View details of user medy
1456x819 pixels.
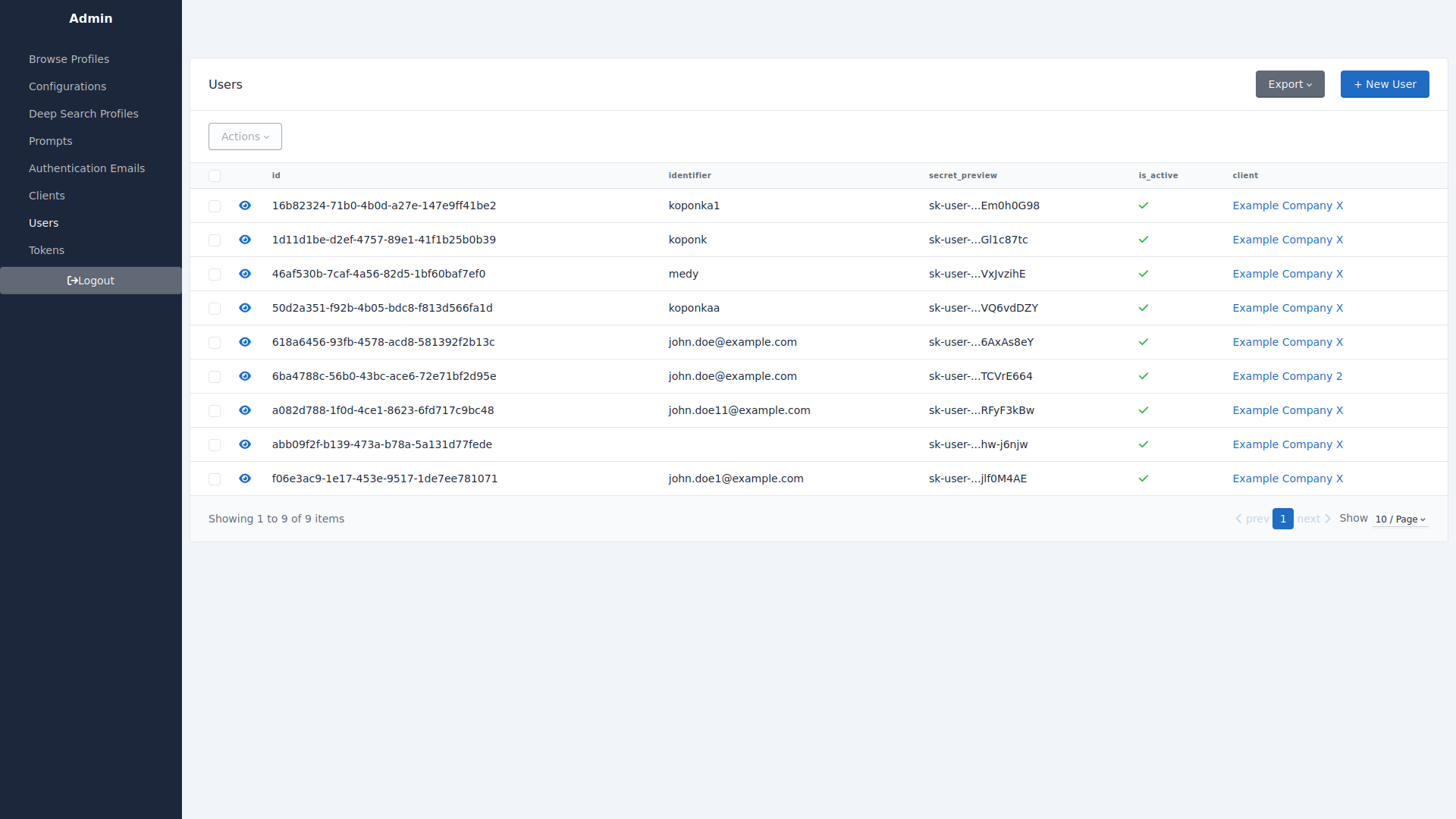pyautogui.click(x=245, y=274)
